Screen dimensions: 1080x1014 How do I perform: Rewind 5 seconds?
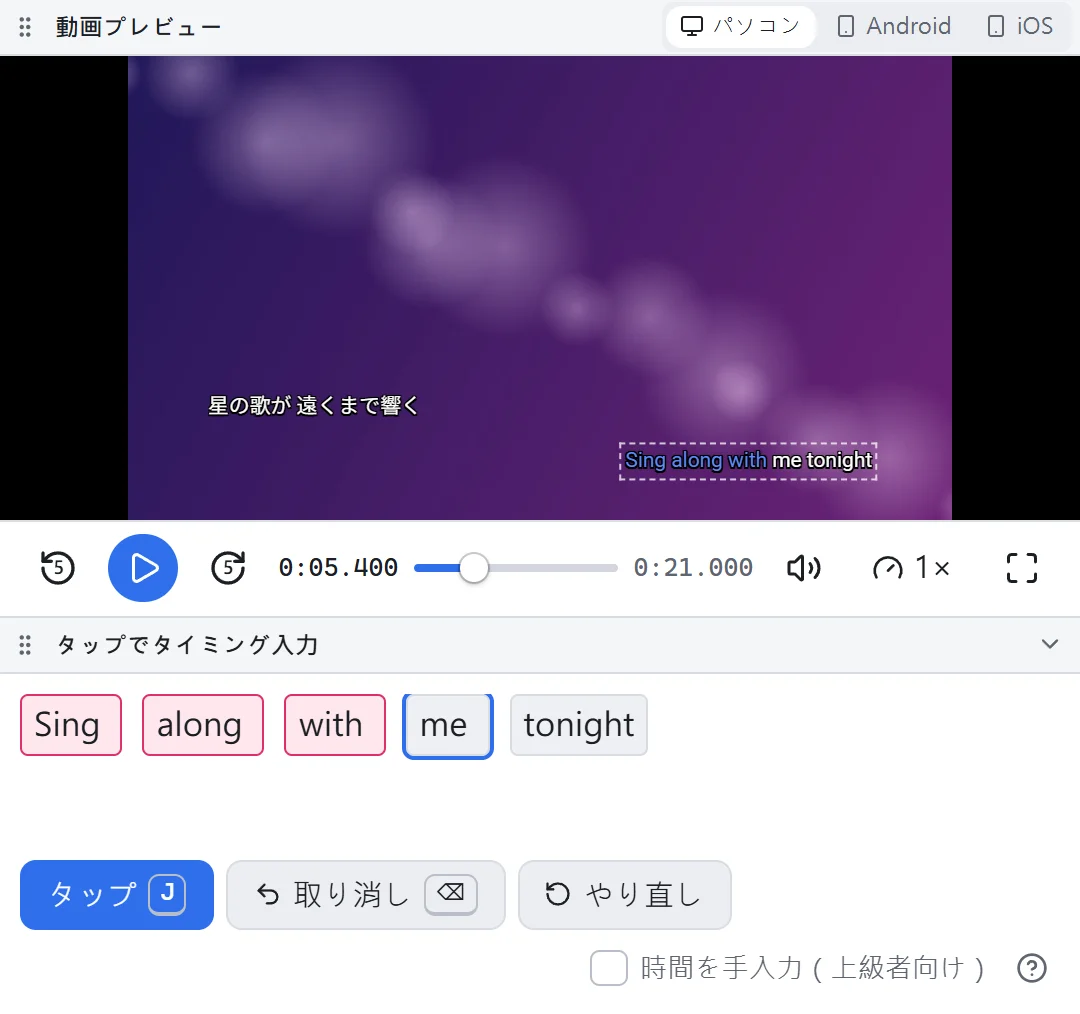pyautogui.click(x=57, y=568)
